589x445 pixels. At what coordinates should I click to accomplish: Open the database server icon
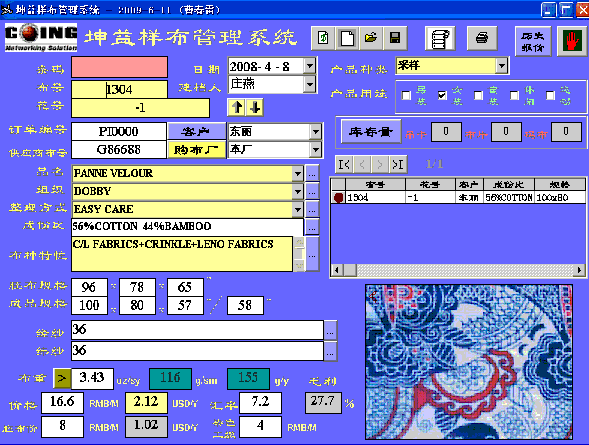point(440,38)
